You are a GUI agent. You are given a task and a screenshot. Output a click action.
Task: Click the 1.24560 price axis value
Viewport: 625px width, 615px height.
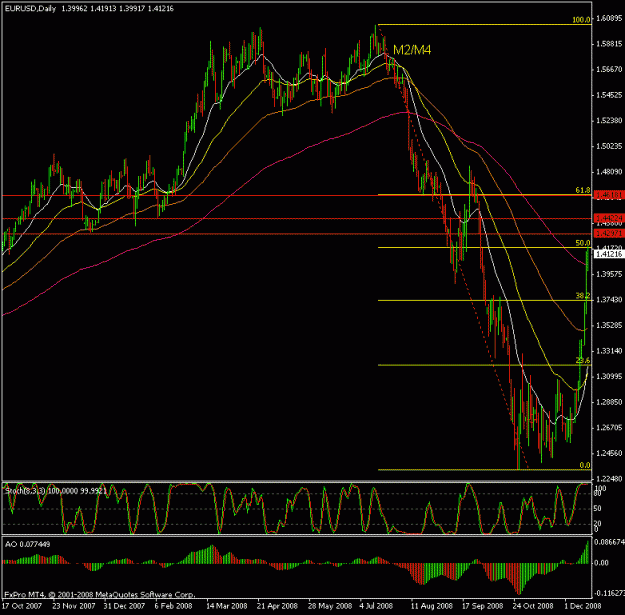coord(609,453)
